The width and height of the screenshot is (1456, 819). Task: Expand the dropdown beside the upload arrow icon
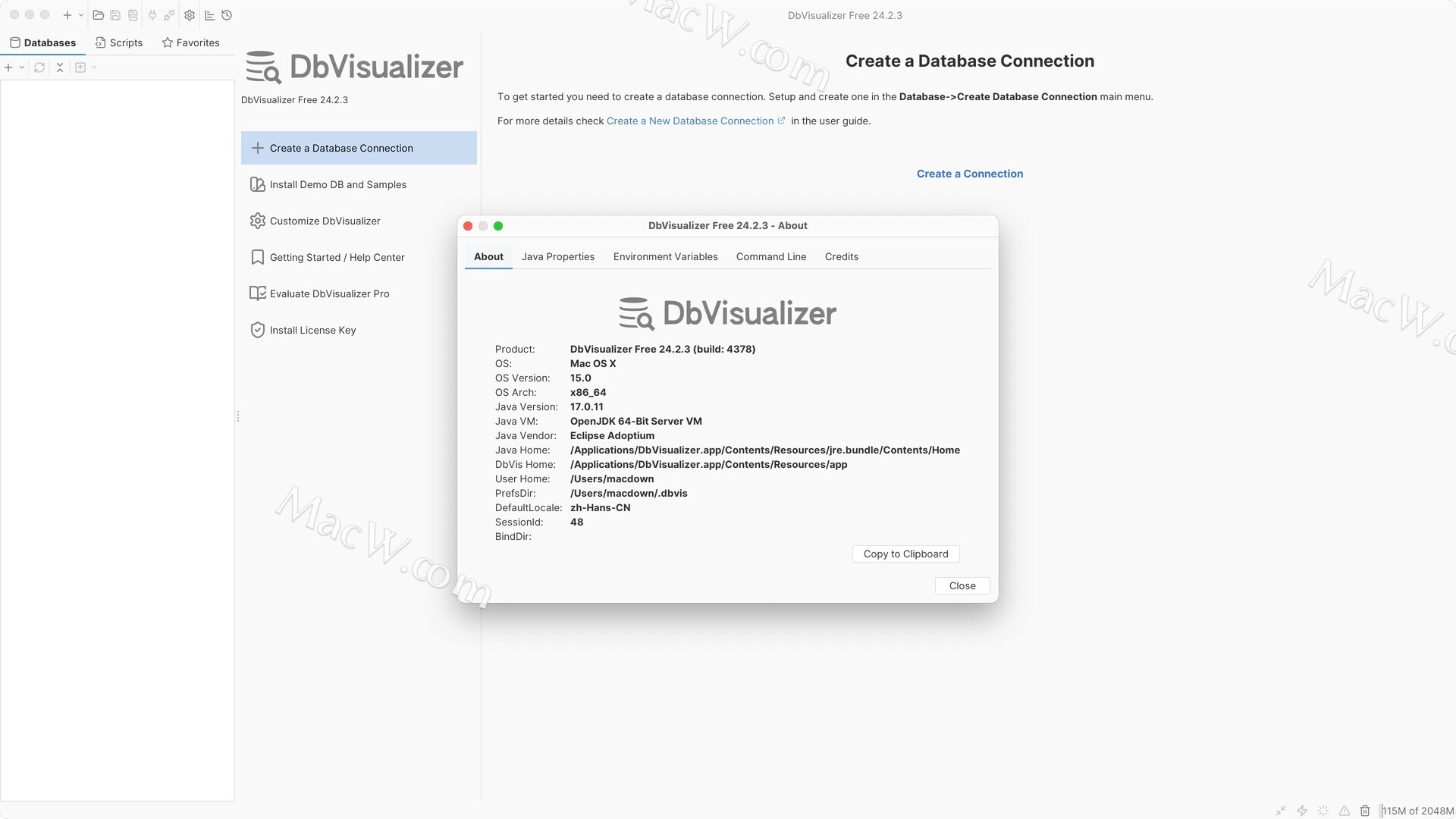pos(94,67)
